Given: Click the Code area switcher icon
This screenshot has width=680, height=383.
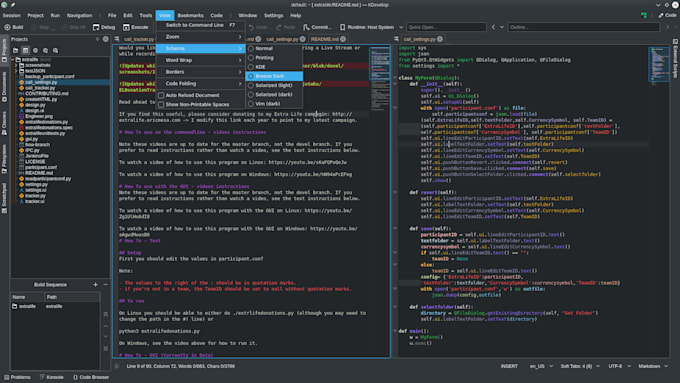Looking at the screenshot, I should 667,15.
